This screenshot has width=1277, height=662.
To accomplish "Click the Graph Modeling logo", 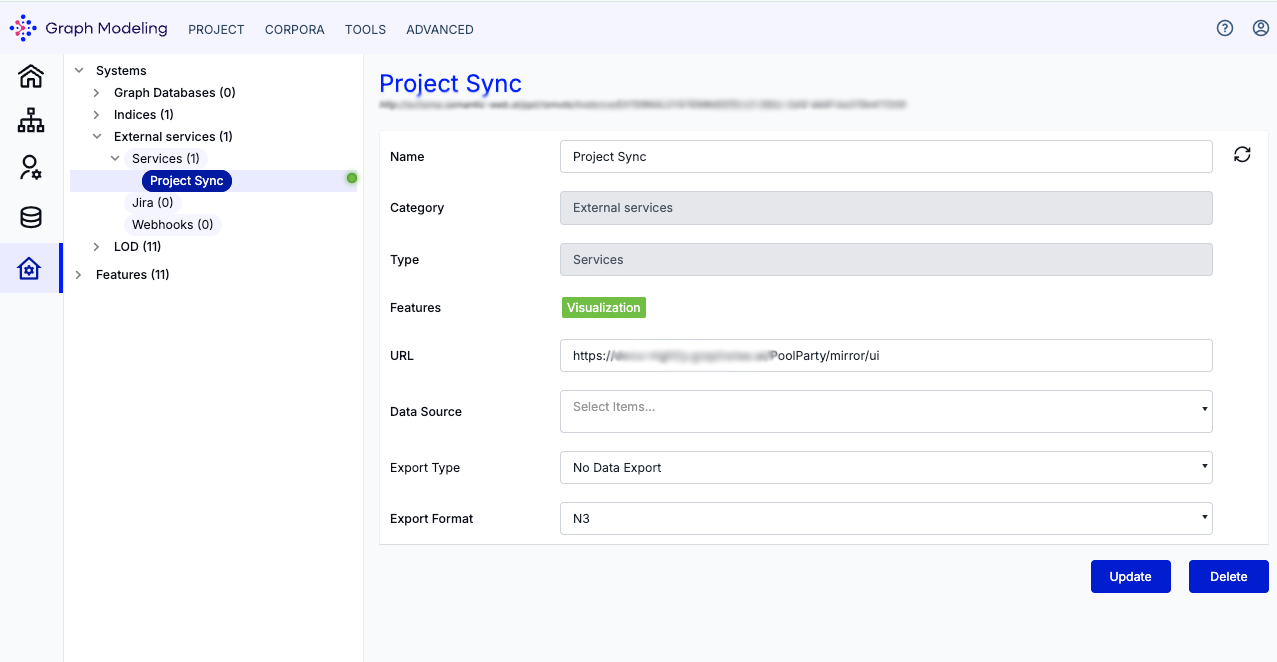I will [88, 28].
